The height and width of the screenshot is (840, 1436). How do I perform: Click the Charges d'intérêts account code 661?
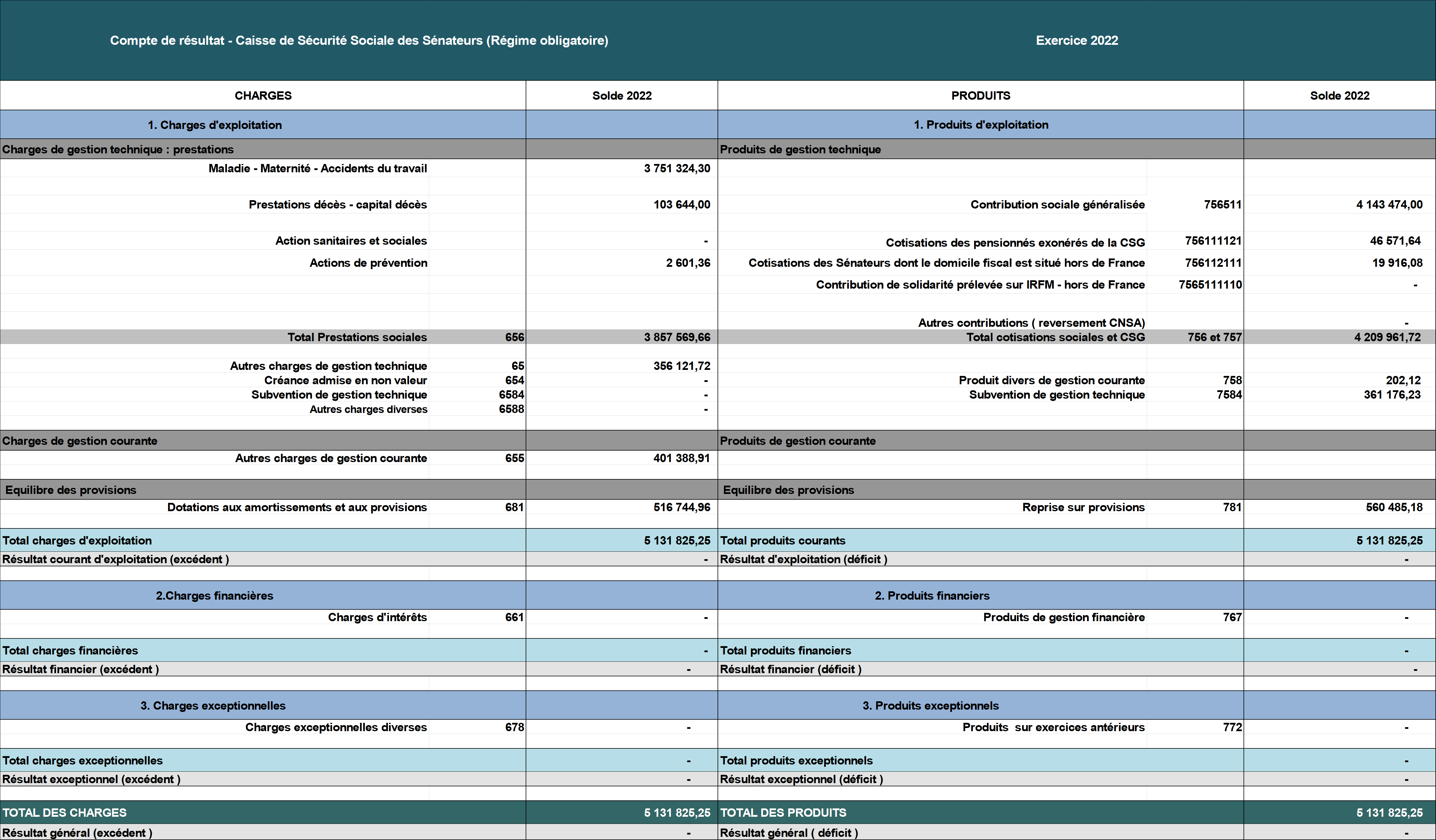(x=514, y=617)
